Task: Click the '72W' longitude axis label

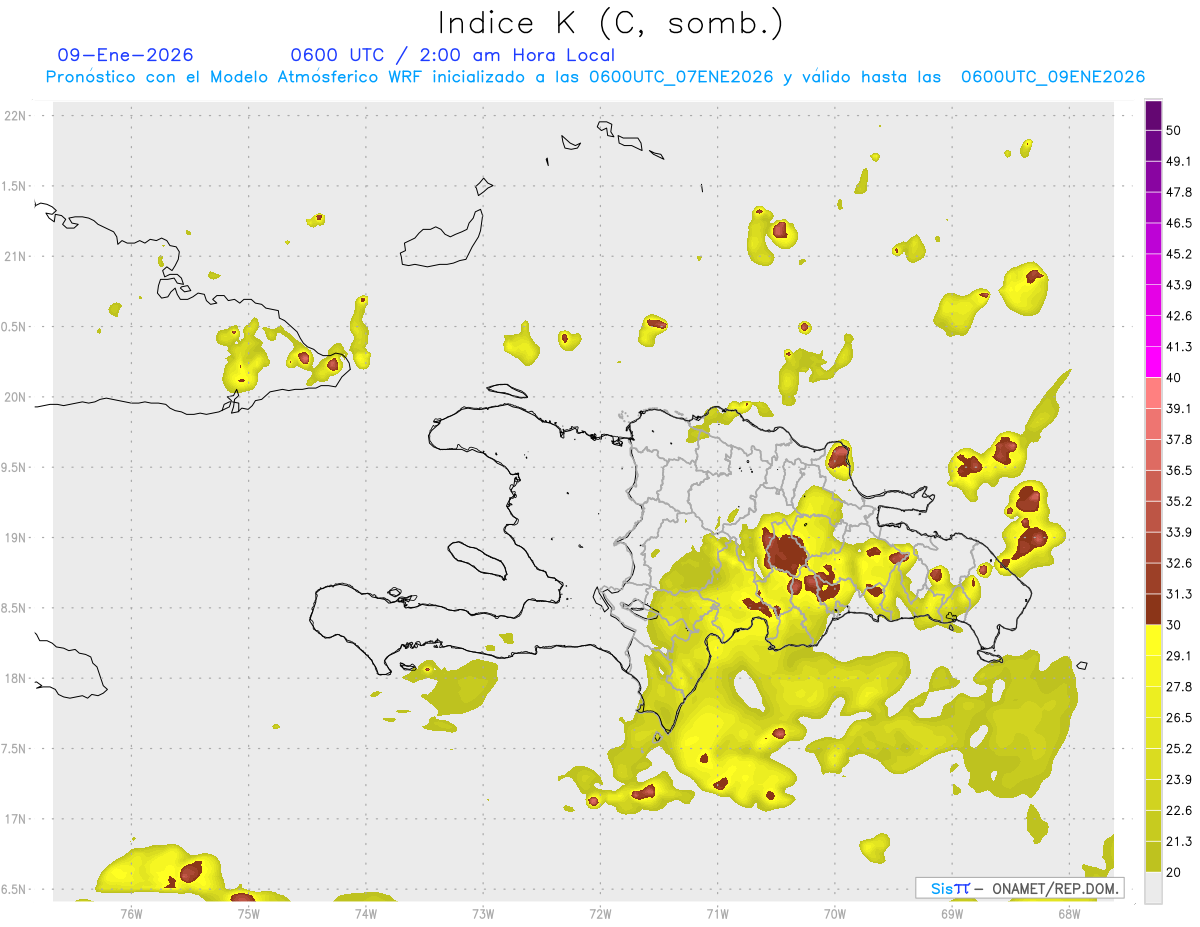Action: (600, 913)
